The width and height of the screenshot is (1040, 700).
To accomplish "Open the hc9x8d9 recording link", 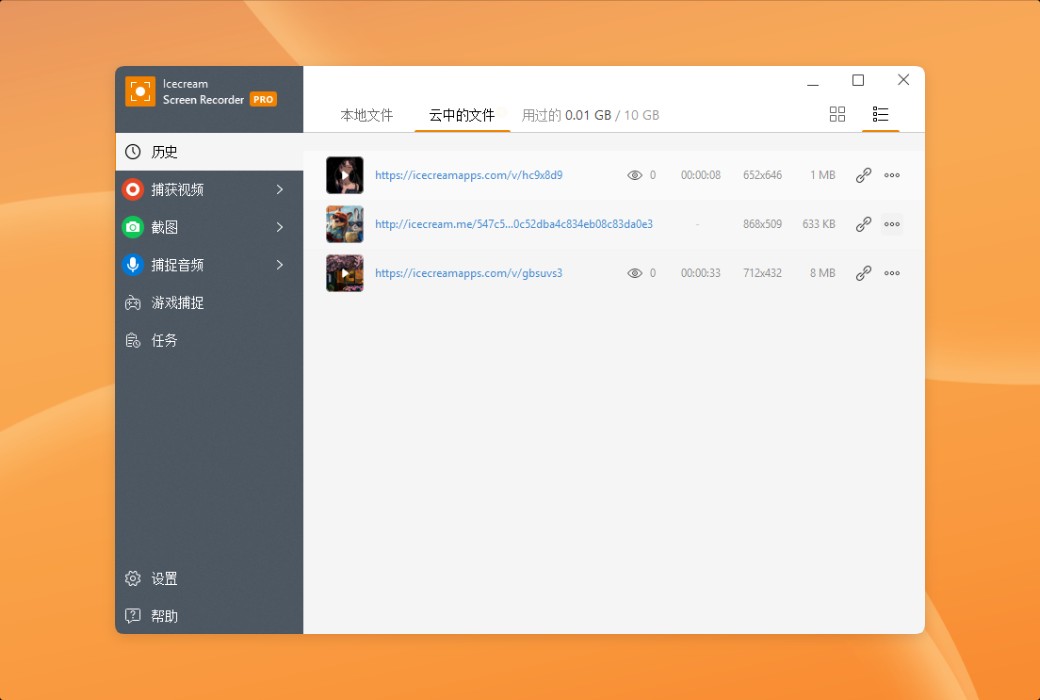I will [469, 174].
